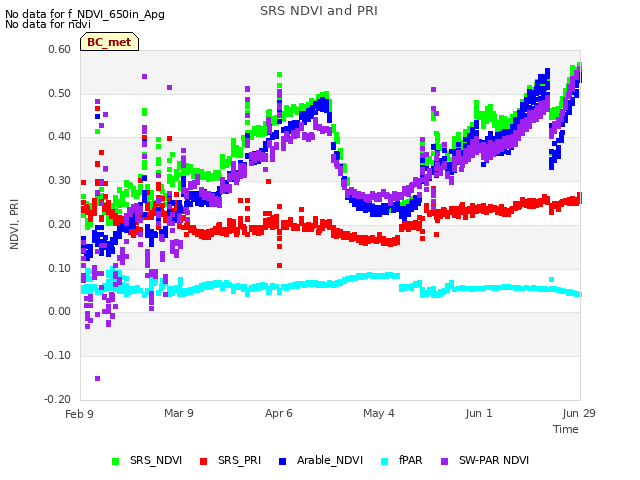Select the SRS_PRI legend label
The height and width of the screenshot is (480, 640).
click(x=239, y=460)
